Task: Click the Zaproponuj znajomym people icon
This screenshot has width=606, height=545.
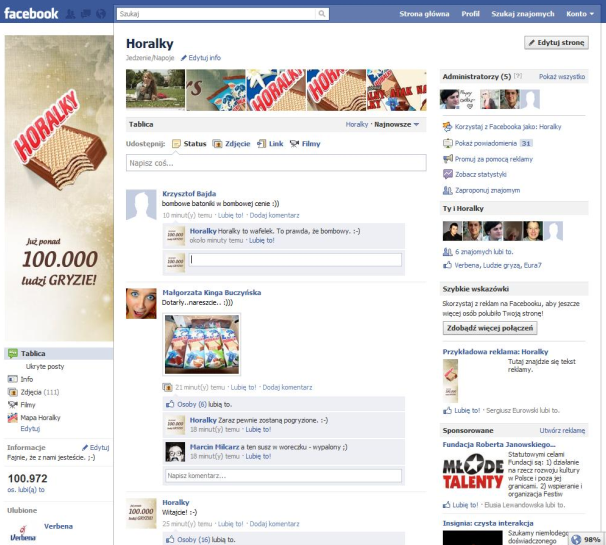Action: [x=448, y=190]
